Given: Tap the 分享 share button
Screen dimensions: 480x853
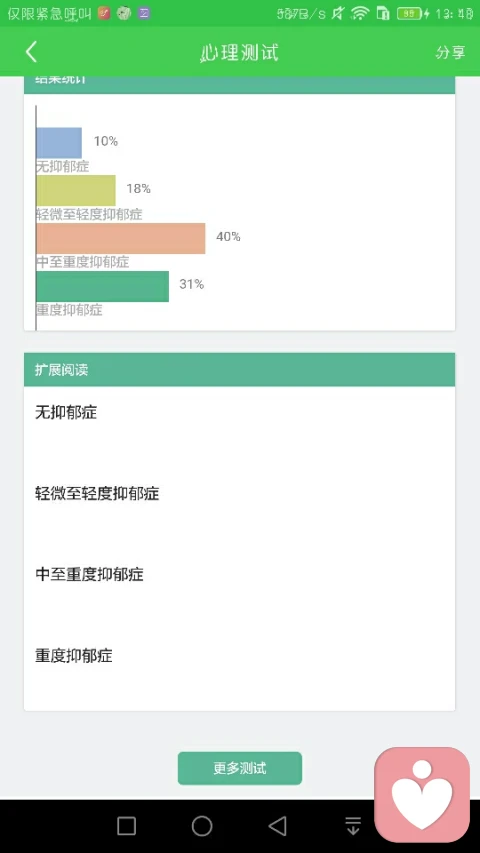Looking at the screenshot, I should click(x=451, y=52).
